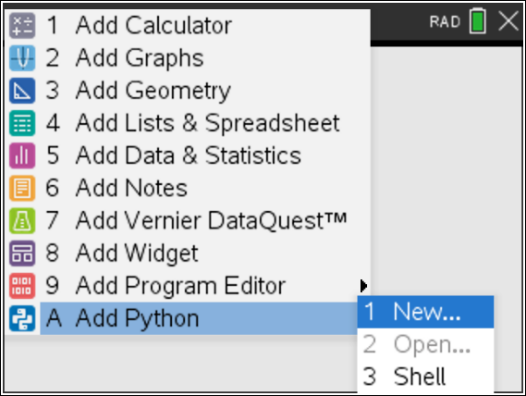Click the purple Widget icon

[22, 253]
